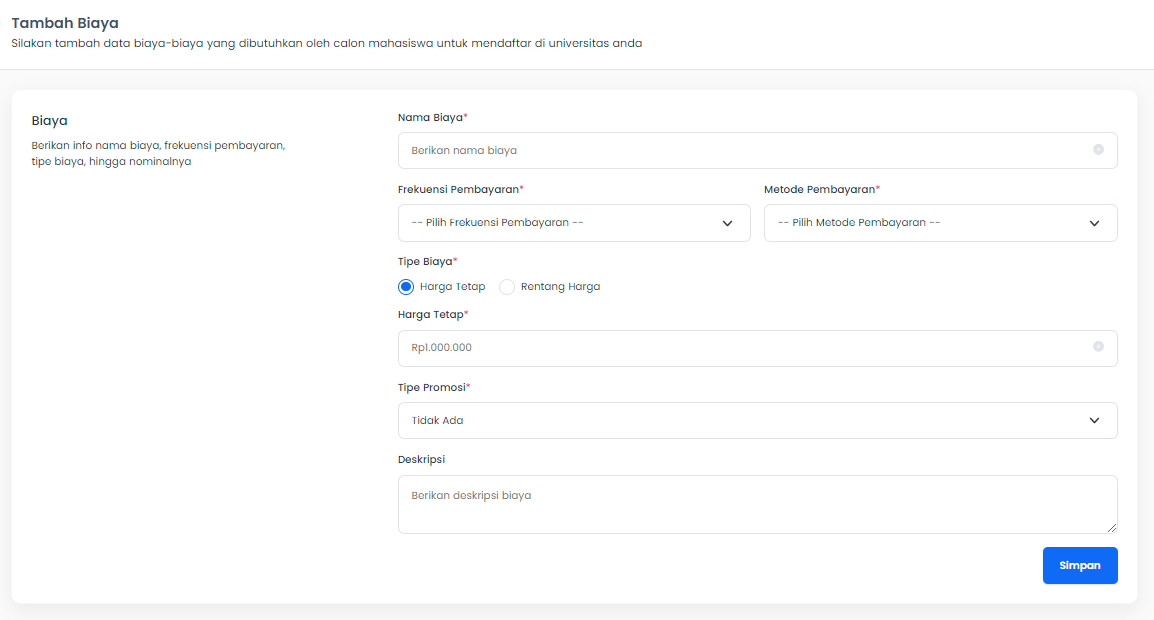
Task: Open the Tipe Promosi dropdown showing Tidak Ada
Action: (x=757, y=420)
